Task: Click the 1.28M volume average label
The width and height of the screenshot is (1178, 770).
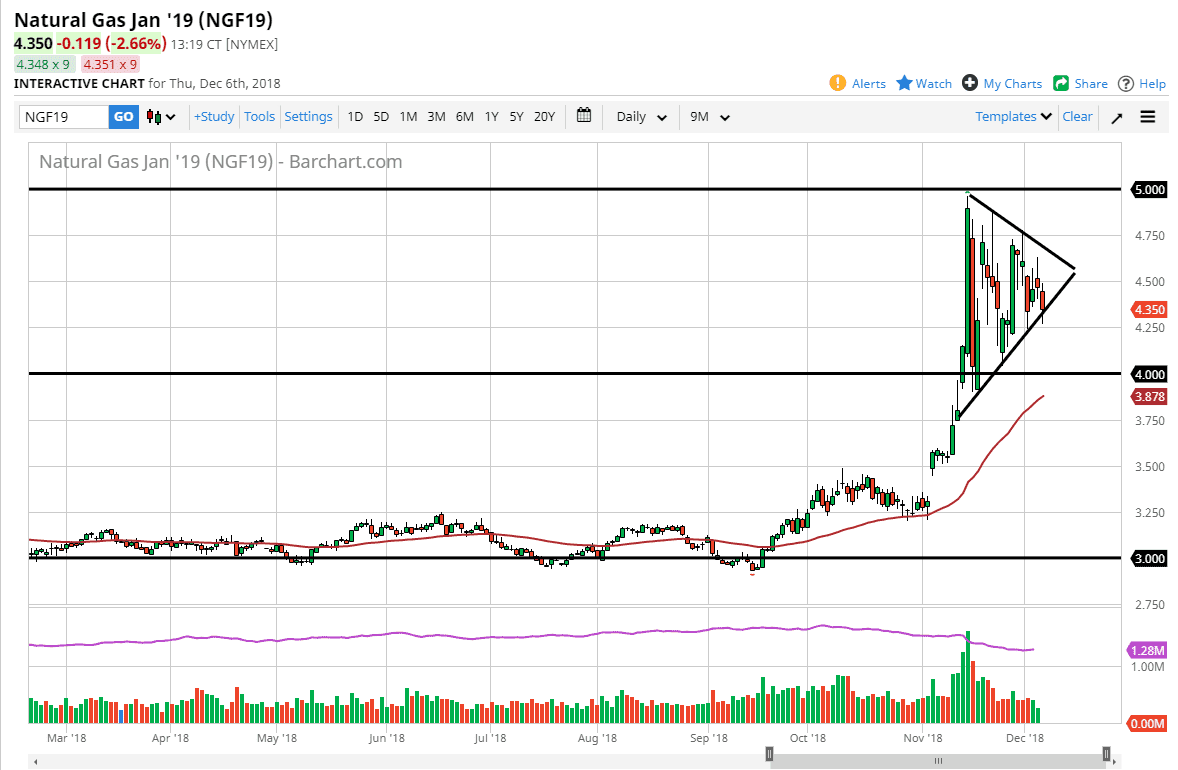Action: [x=1148, y=651]
